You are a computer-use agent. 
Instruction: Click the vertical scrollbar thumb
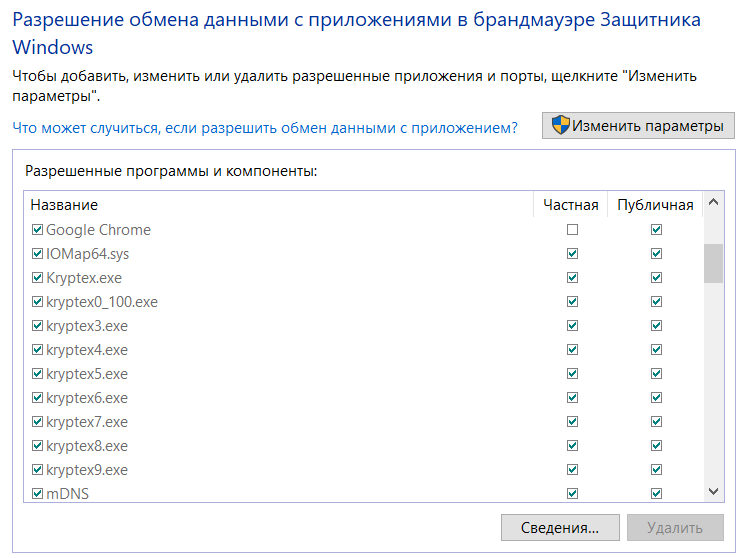(x=713, y=263)
